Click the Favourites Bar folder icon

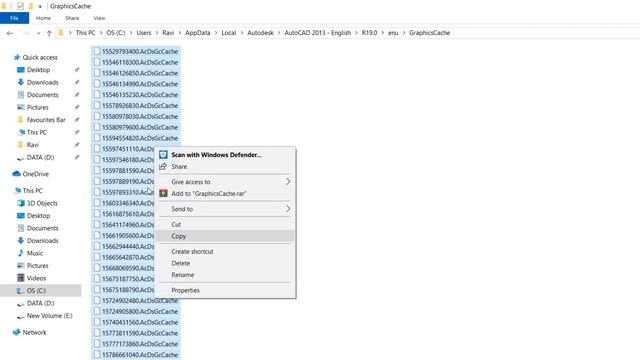point(21,120)
